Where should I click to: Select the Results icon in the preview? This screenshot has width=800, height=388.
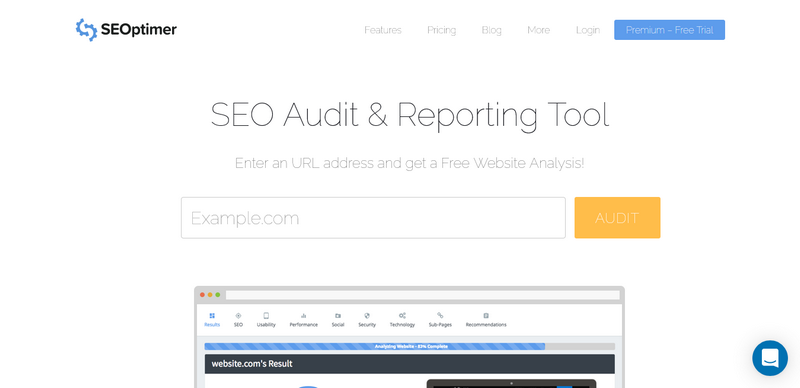pyautogui.click(x=212, y=316)
